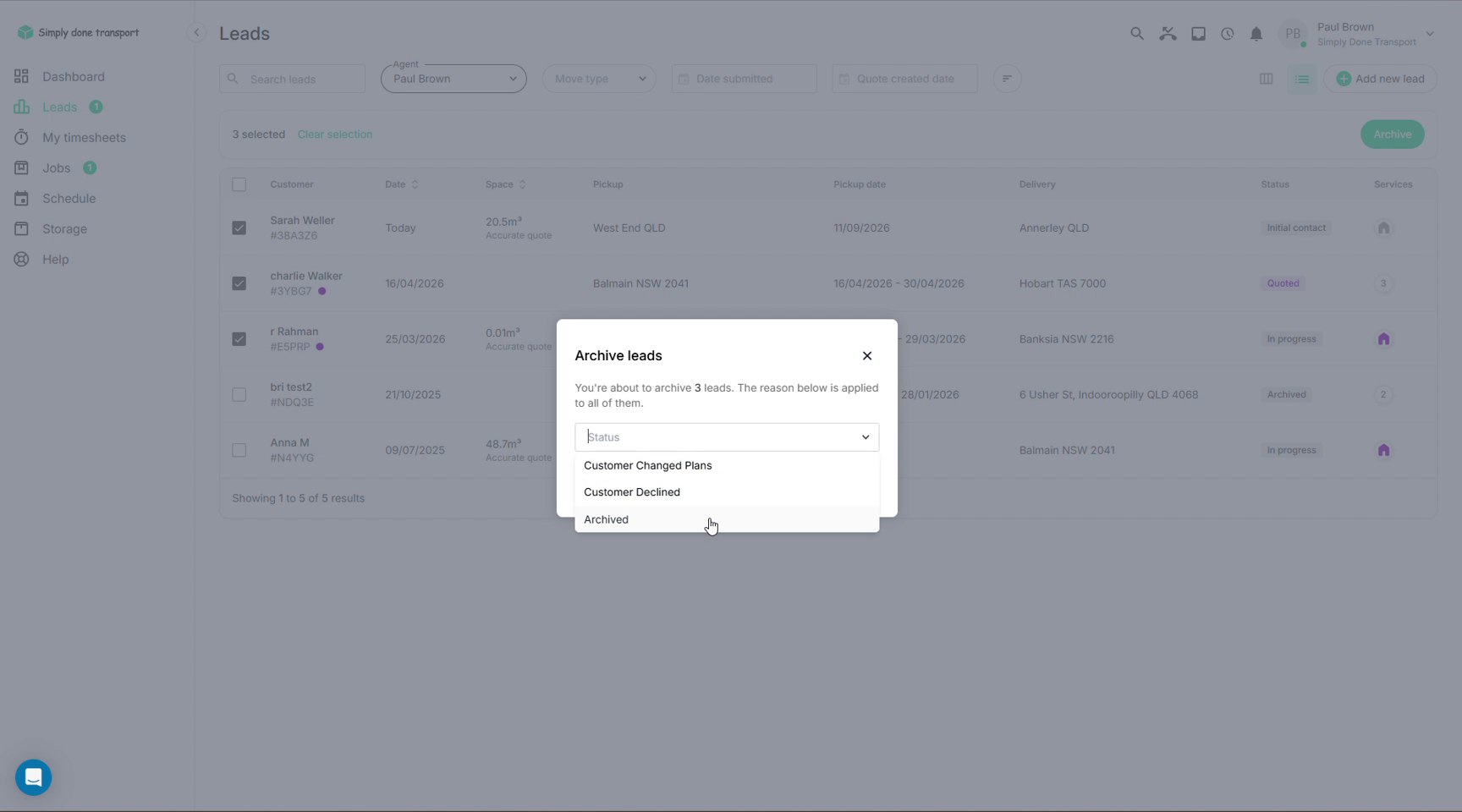Open the Date submitted filter
The width and height of the screenshot is (1462, 812).
coord(745,79)
